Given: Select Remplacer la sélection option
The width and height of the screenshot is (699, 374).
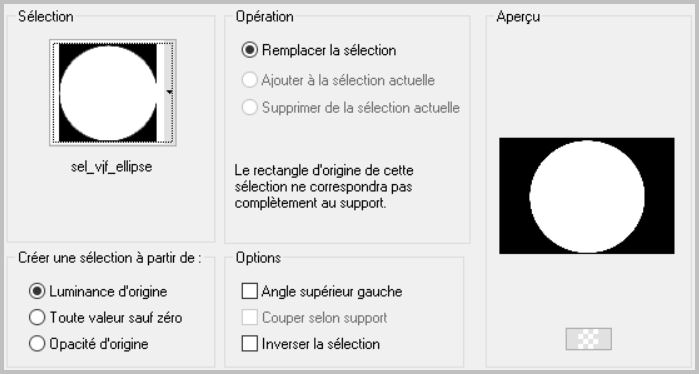Looking at the screenshot, I should (319, 50).
